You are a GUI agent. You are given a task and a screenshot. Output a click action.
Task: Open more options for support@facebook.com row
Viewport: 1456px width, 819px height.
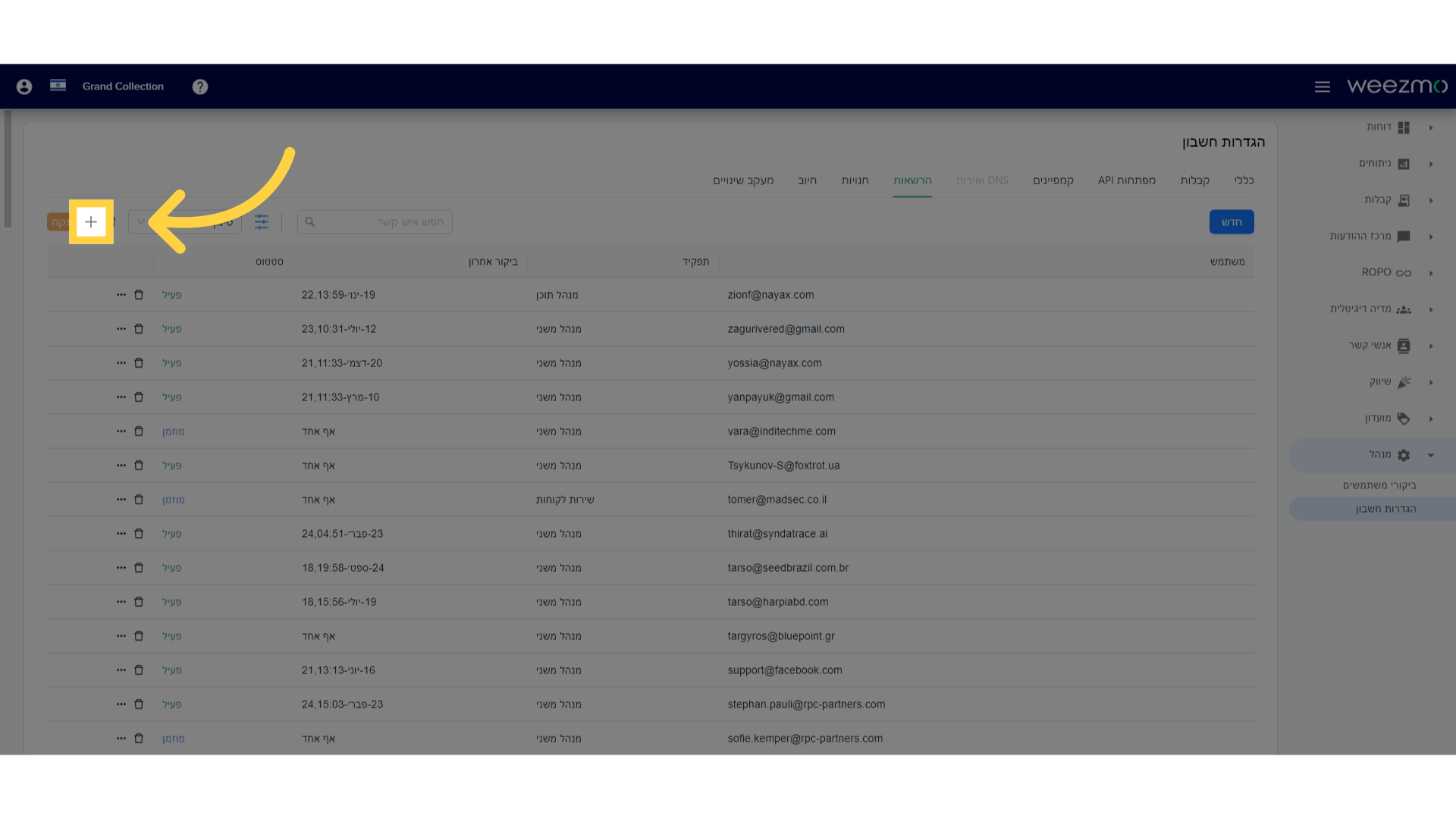(x=121, y=670)
